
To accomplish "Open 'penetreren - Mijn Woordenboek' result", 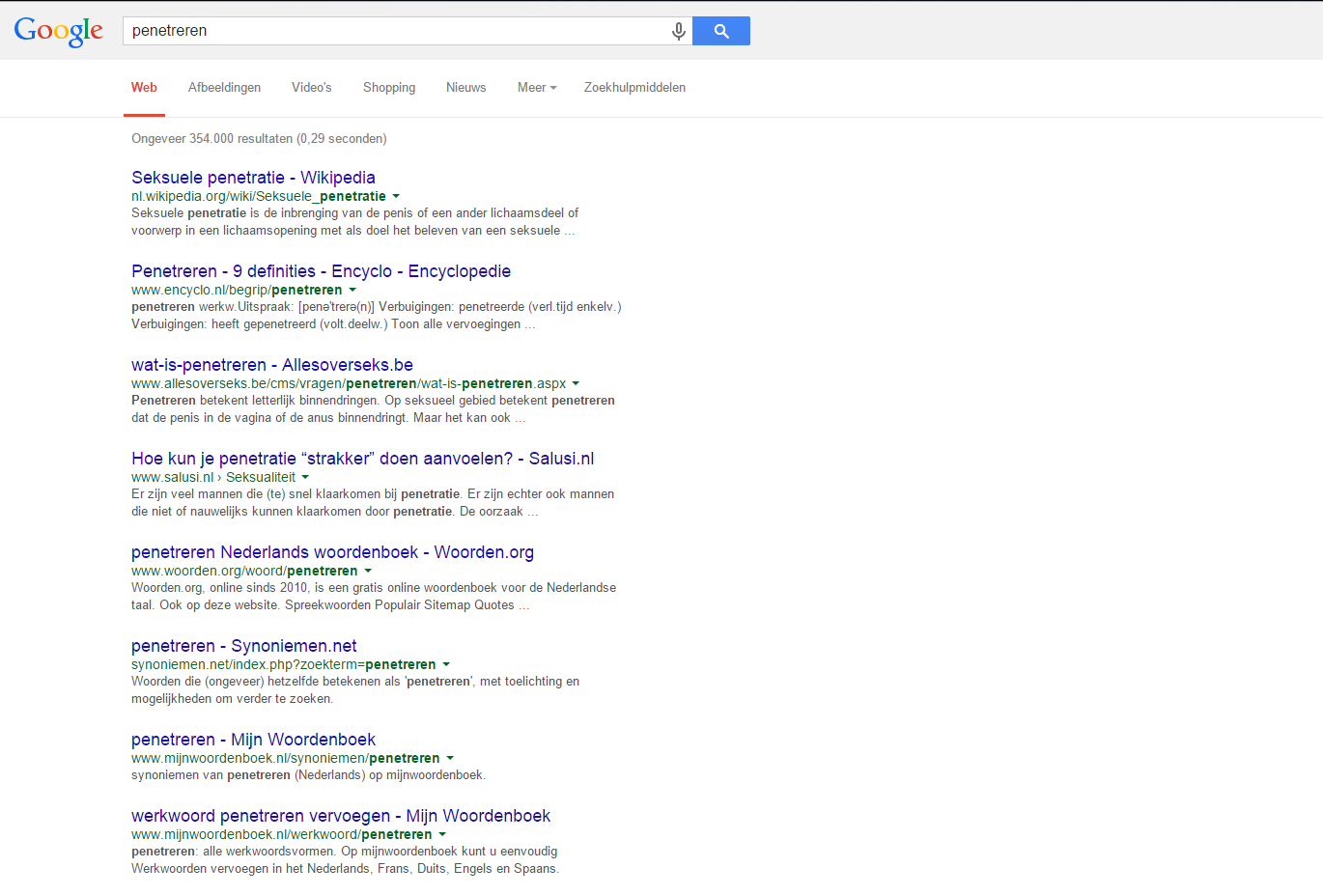I will 253,740.
